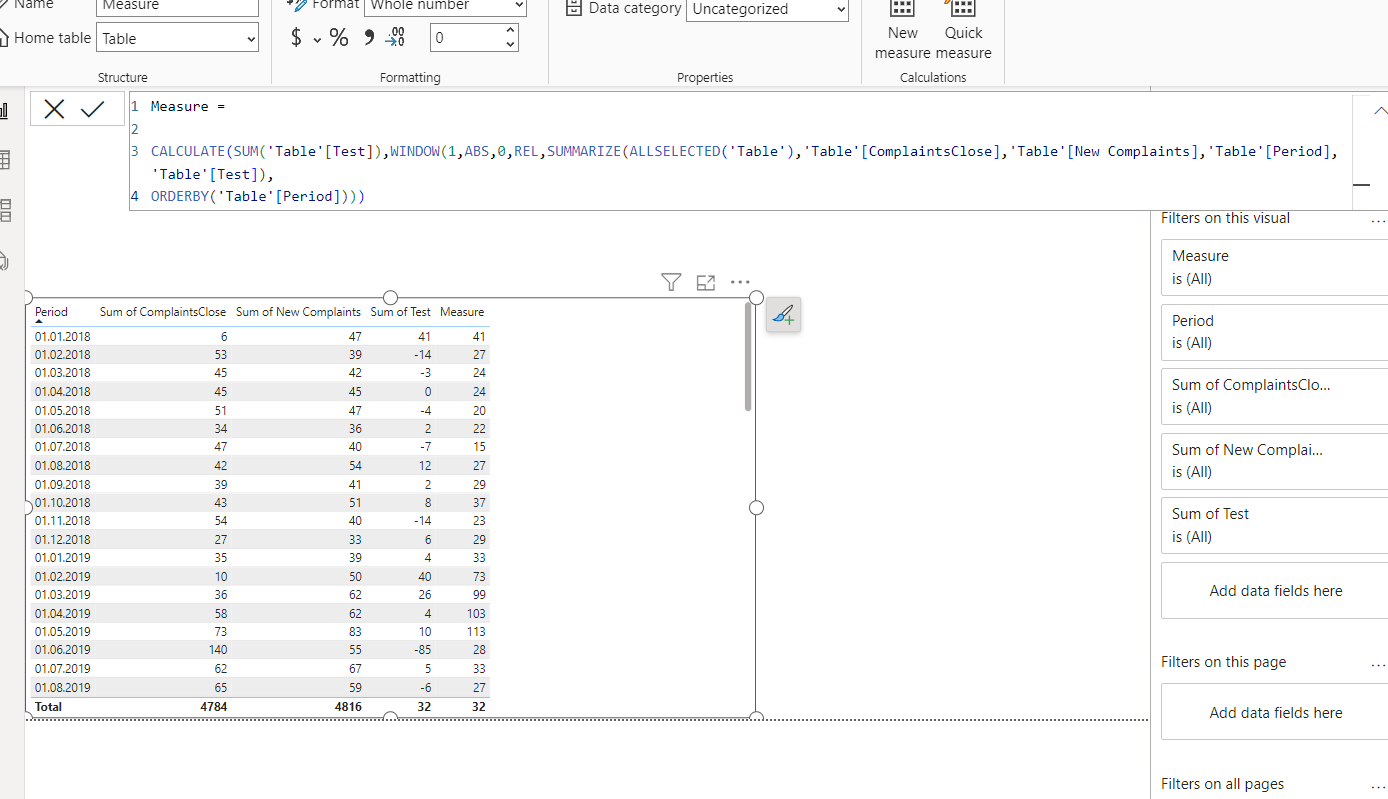Collapse the formula bar with the chevron
Image resolution: width=1388 pixels, height=799 pixels.
coord(1380,110)
